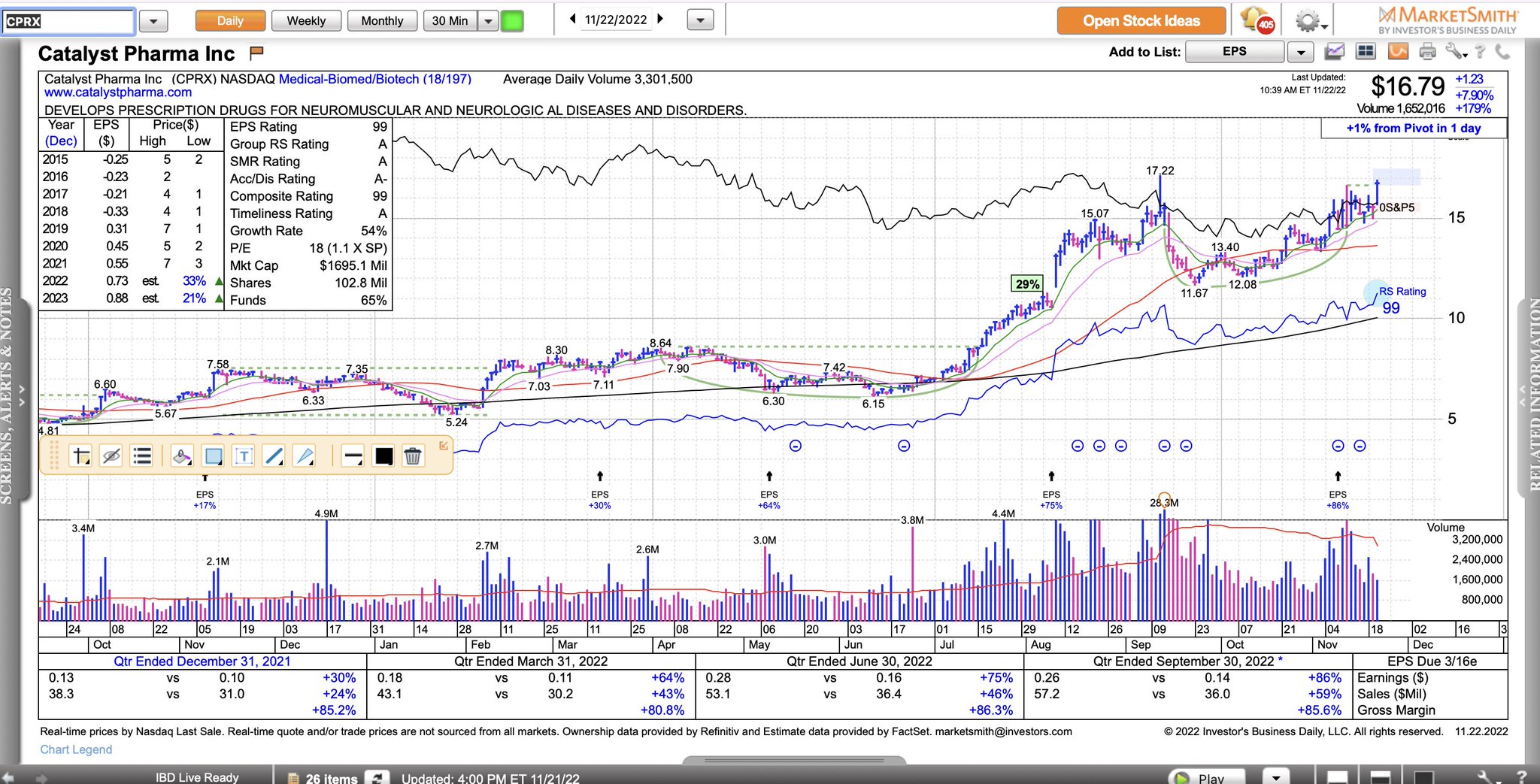Click the 26 items list label
Viewport: 1540px width, 784px height.
tap(331, 779)
